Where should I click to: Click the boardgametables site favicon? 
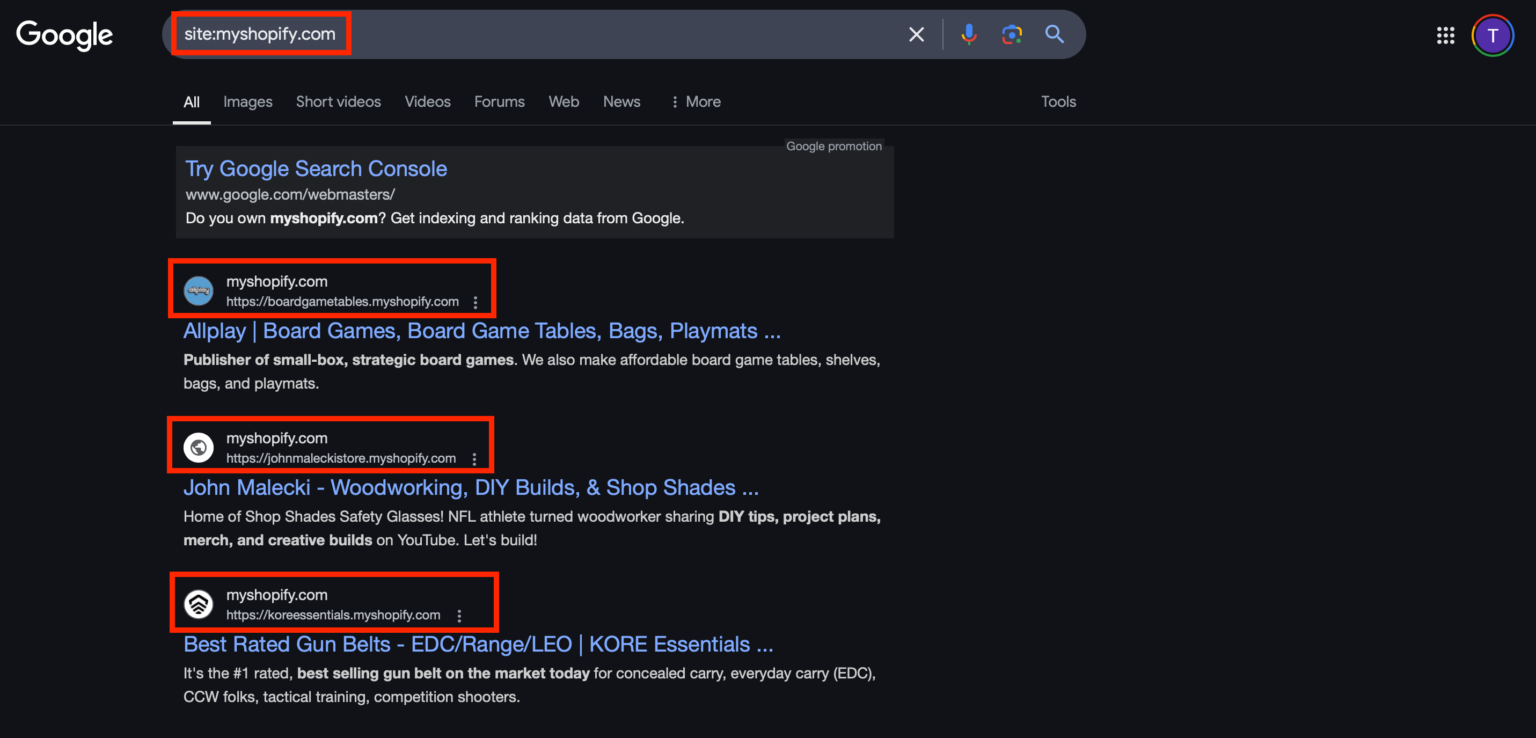pyautogui.click(x=198, y=289)
